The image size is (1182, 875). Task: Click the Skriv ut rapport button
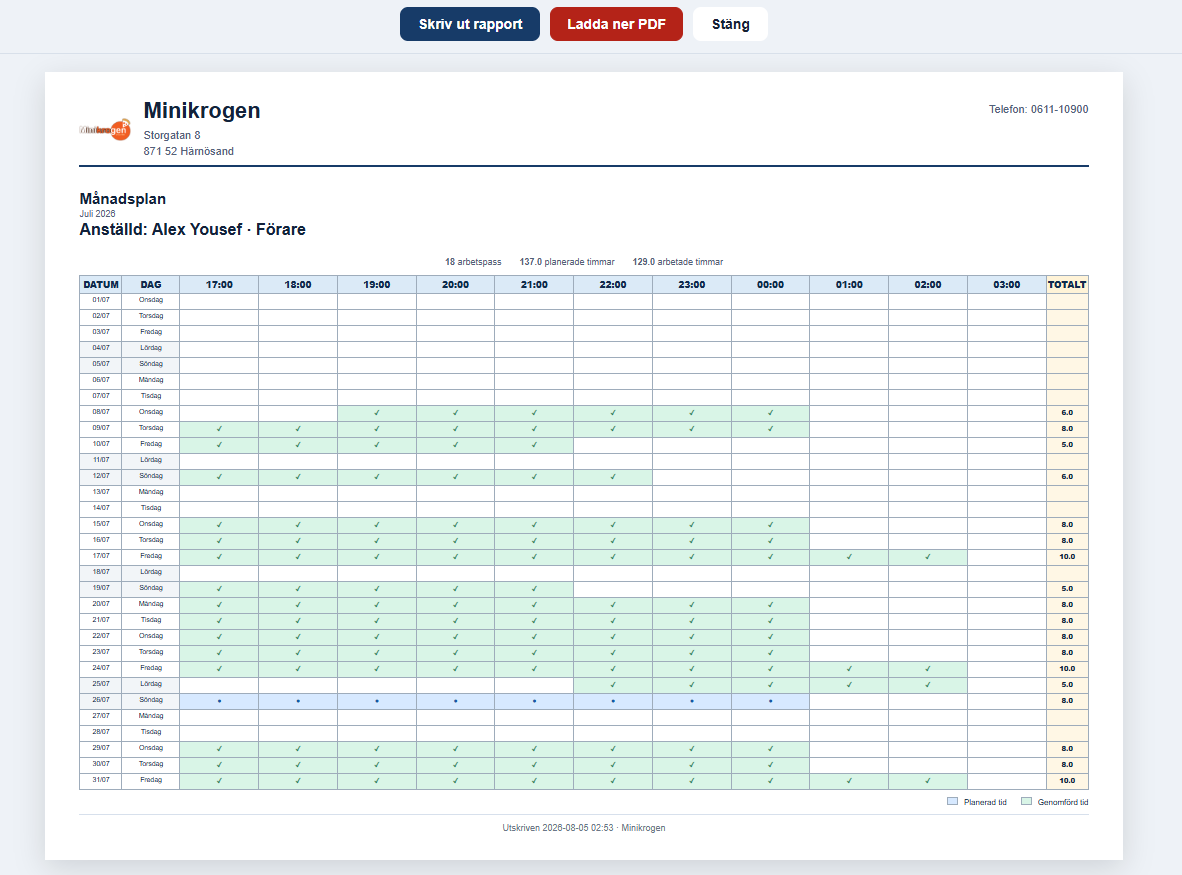click(470, 24)
